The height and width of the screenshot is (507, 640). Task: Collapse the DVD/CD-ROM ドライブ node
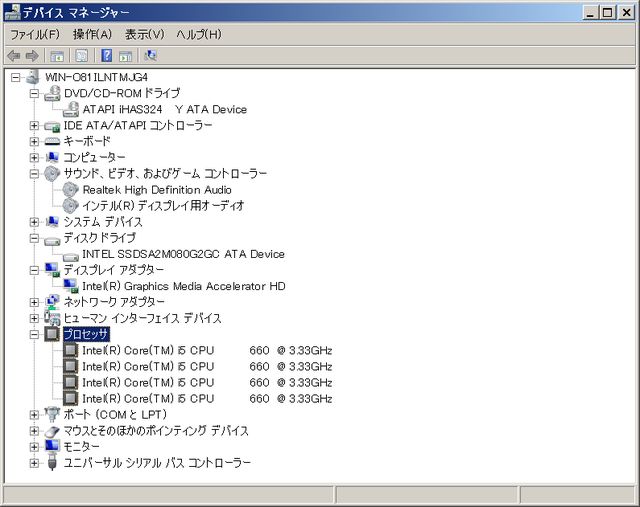pos(34,94)
